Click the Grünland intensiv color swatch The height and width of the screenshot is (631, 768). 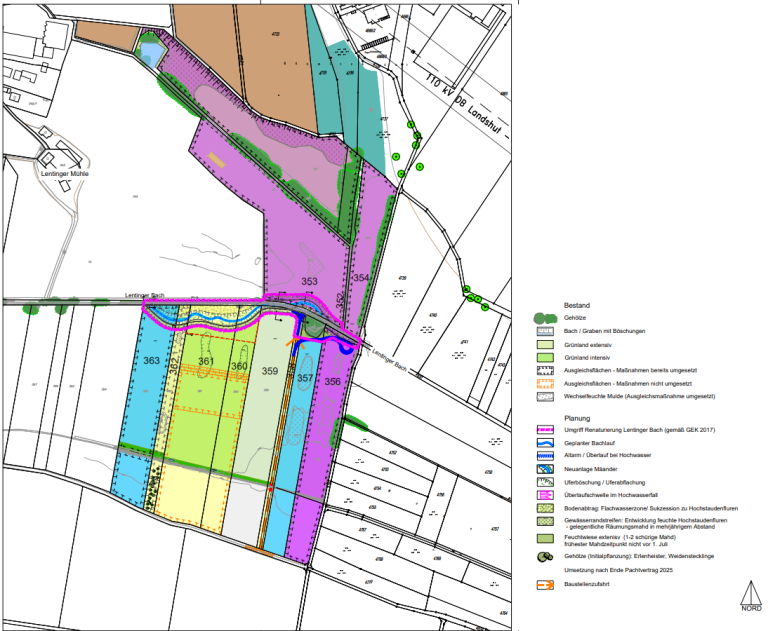pos(545,356)
